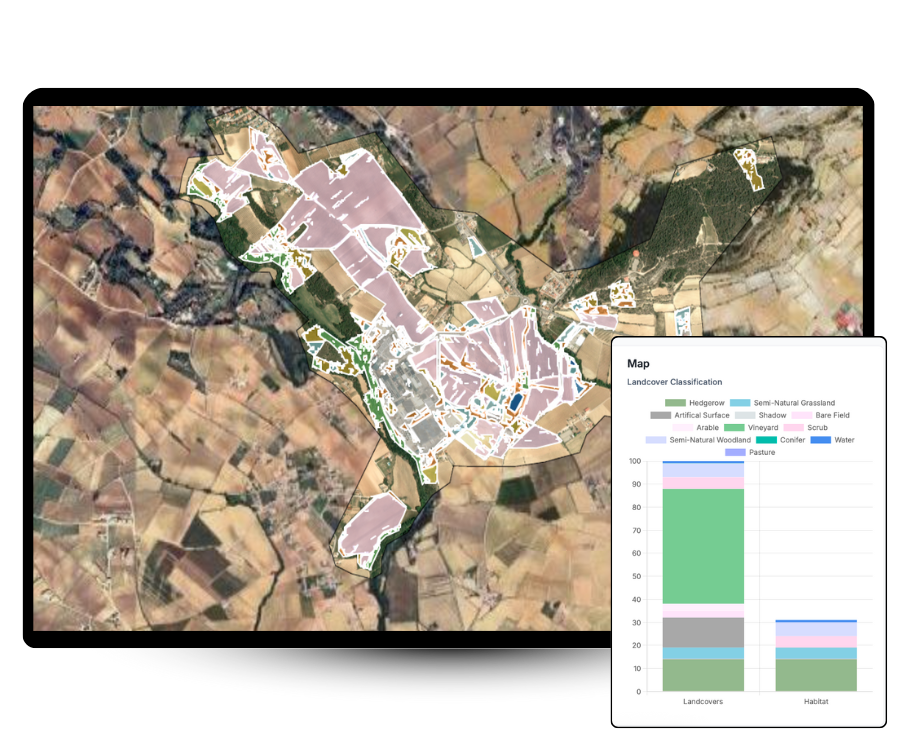Toggle Pasture in the legend
Screen dimensions: 900x750
point(748,453)
